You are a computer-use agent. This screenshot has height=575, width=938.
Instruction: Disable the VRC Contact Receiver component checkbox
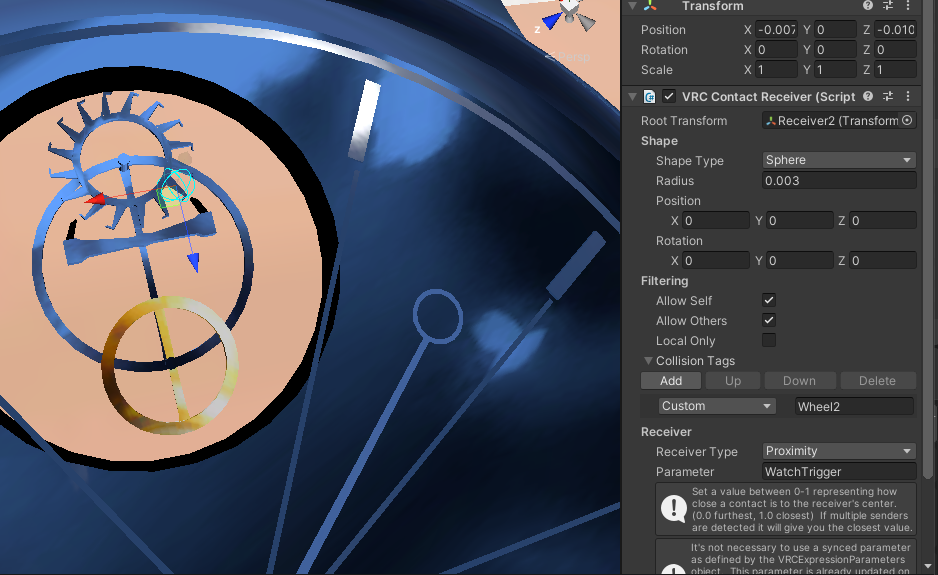click(x=669, y=97)
